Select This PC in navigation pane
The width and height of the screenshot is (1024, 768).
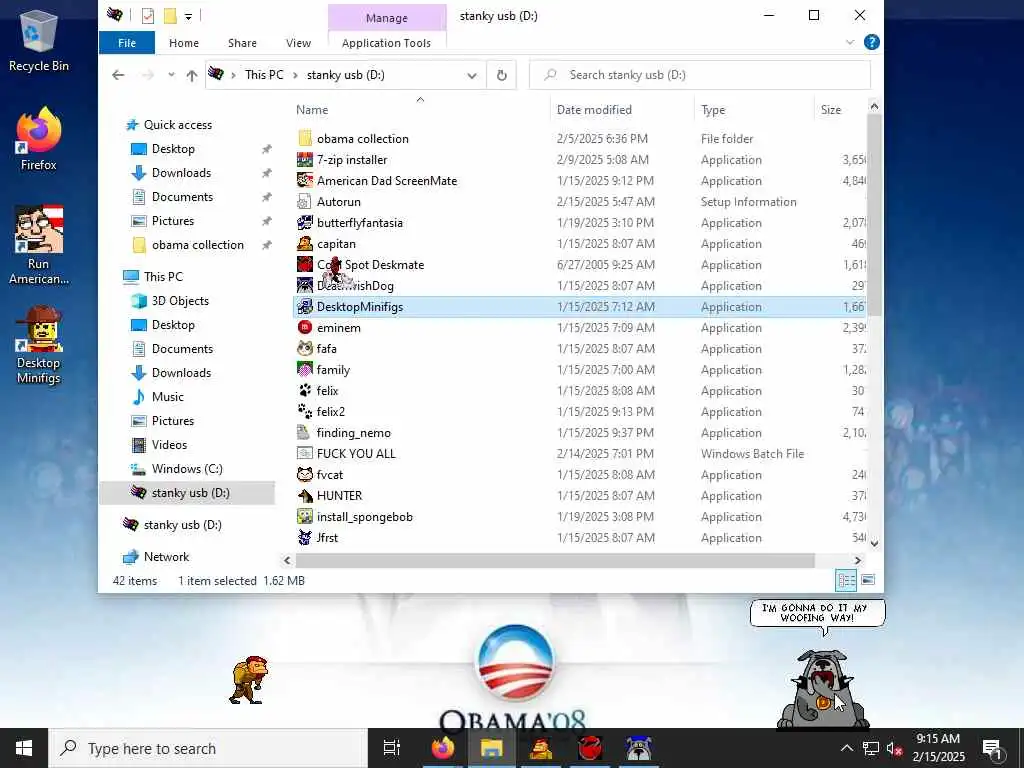pyautogui.click(x=163, y=276)
